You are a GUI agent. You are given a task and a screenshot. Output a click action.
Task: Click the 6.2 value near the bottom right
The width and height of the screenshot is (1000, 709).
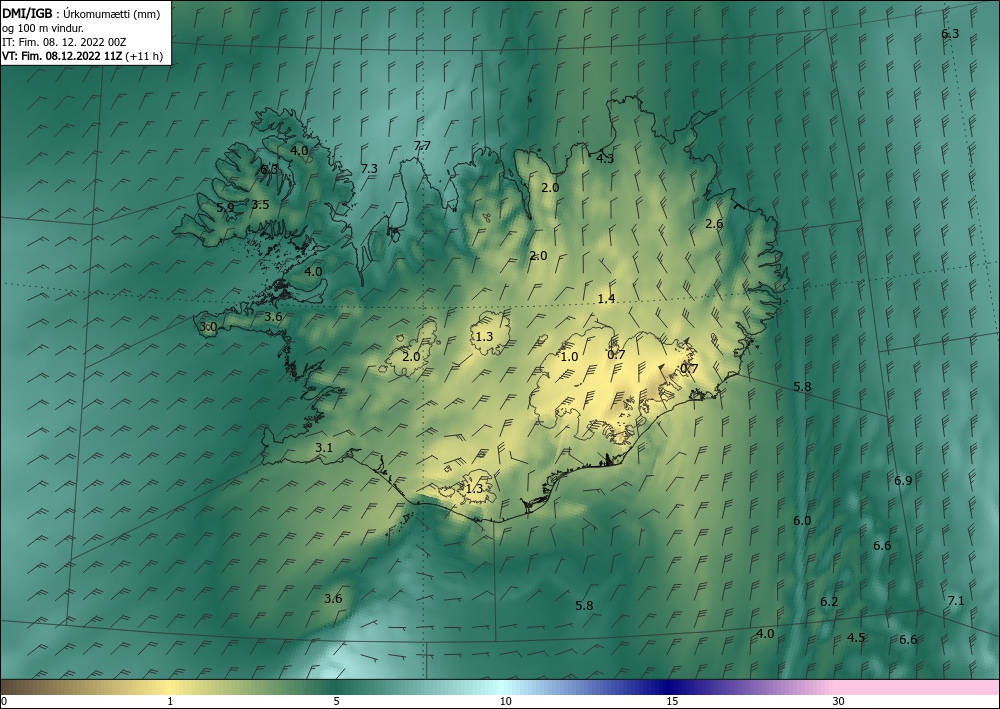click(829, 601)
